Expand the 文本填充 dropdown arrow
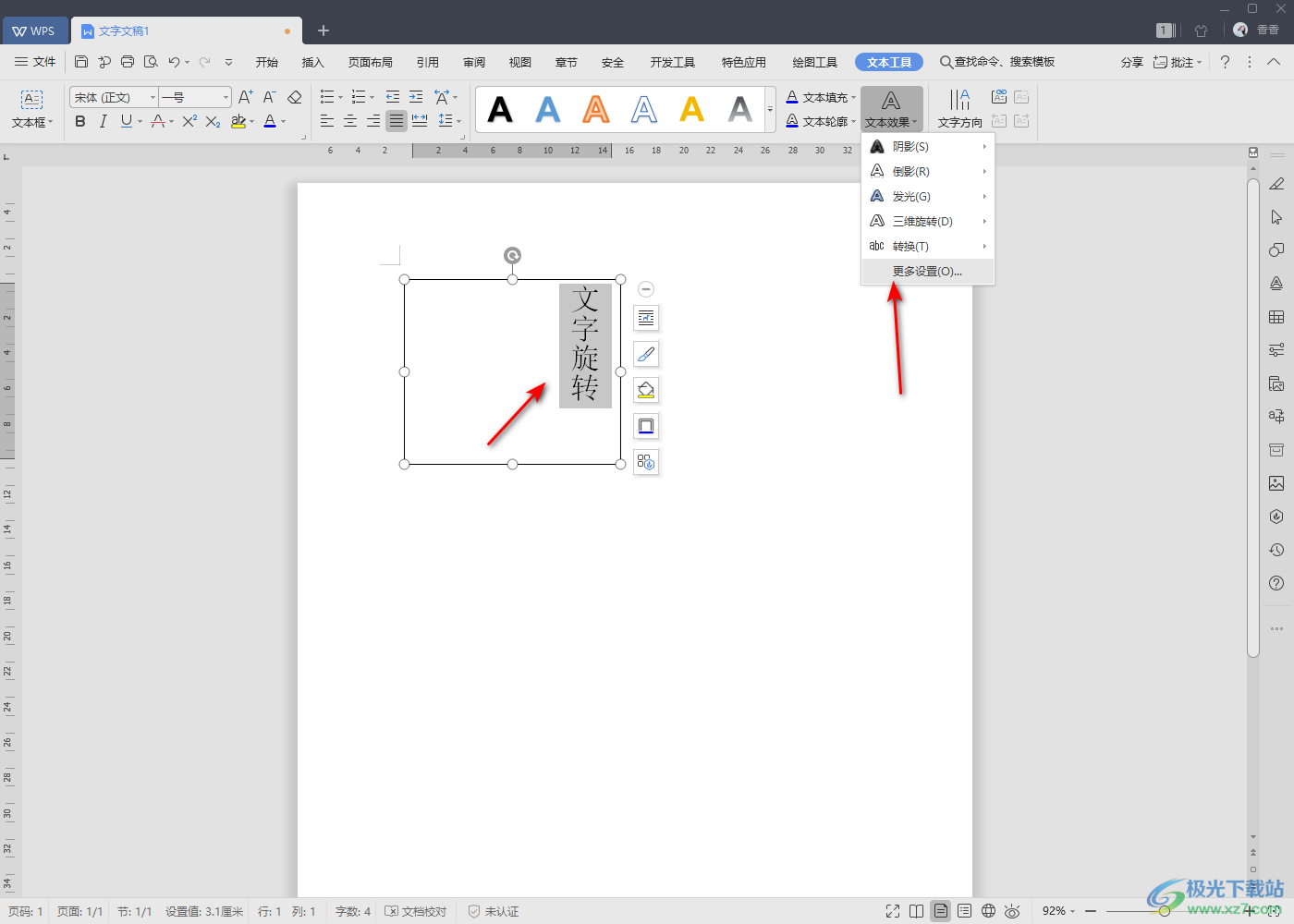 [853, 97]
